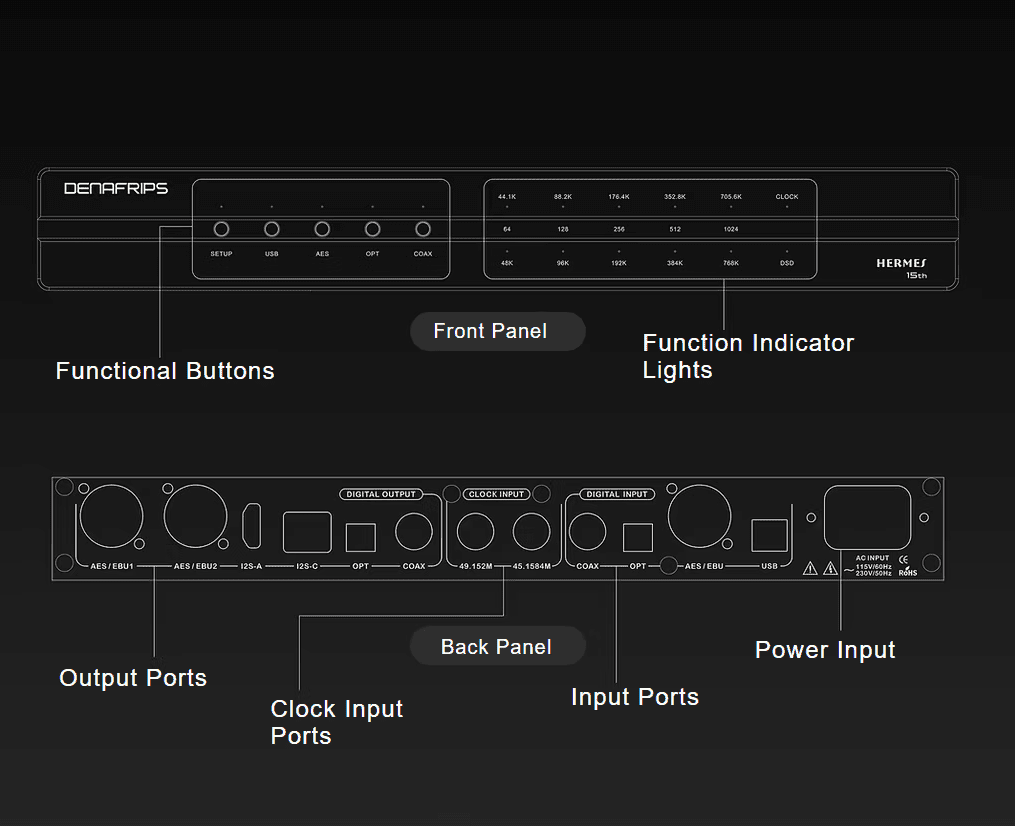Click the 768K indicator label
This screenshot has width=1015, height=826.
731,263
